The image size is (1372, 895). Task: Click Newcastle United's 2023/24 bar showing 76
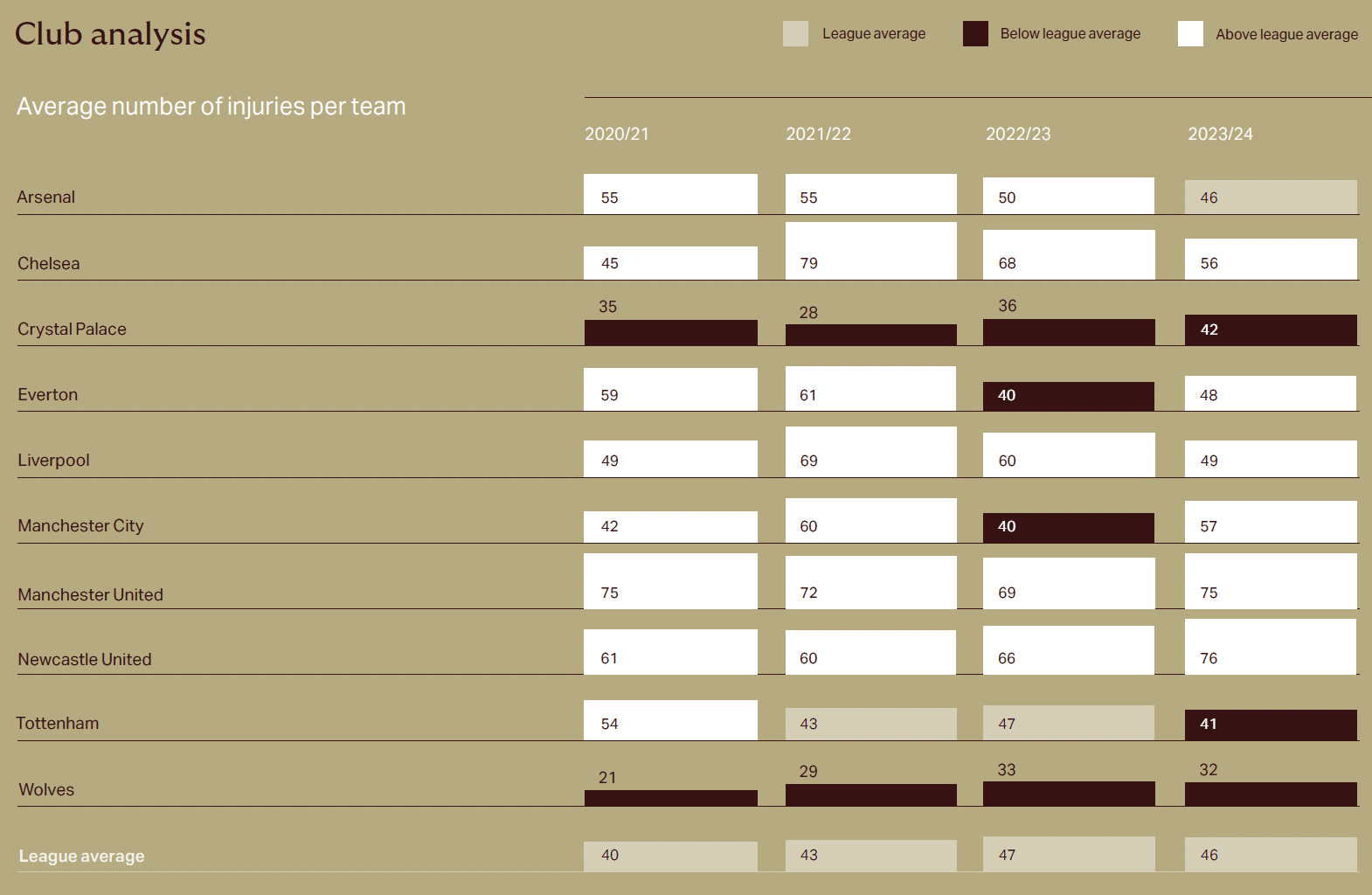click(x=1271, y=647)
